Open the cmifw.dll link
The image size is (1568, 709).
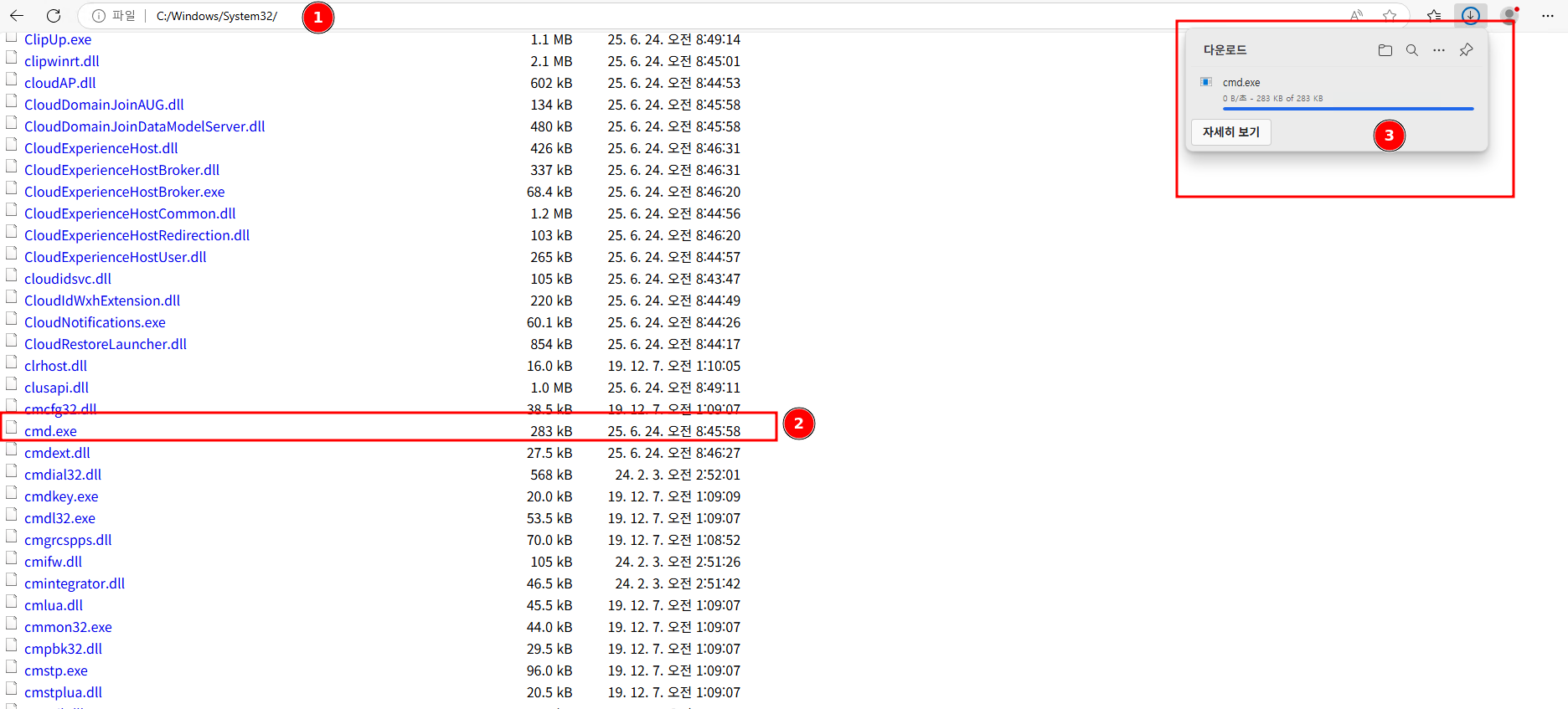click(x=53, y=562)
